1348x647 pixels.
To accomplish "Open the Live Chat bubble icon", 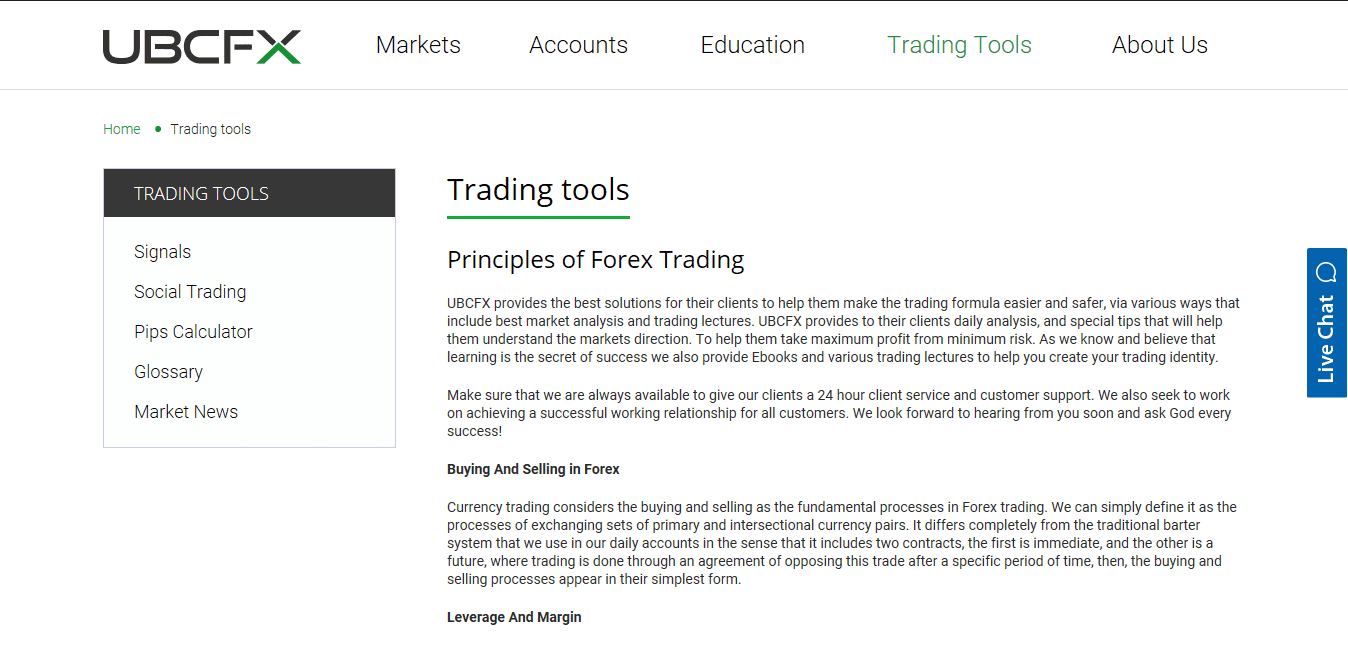I will pyautogui.click(x=1327, y=269).
